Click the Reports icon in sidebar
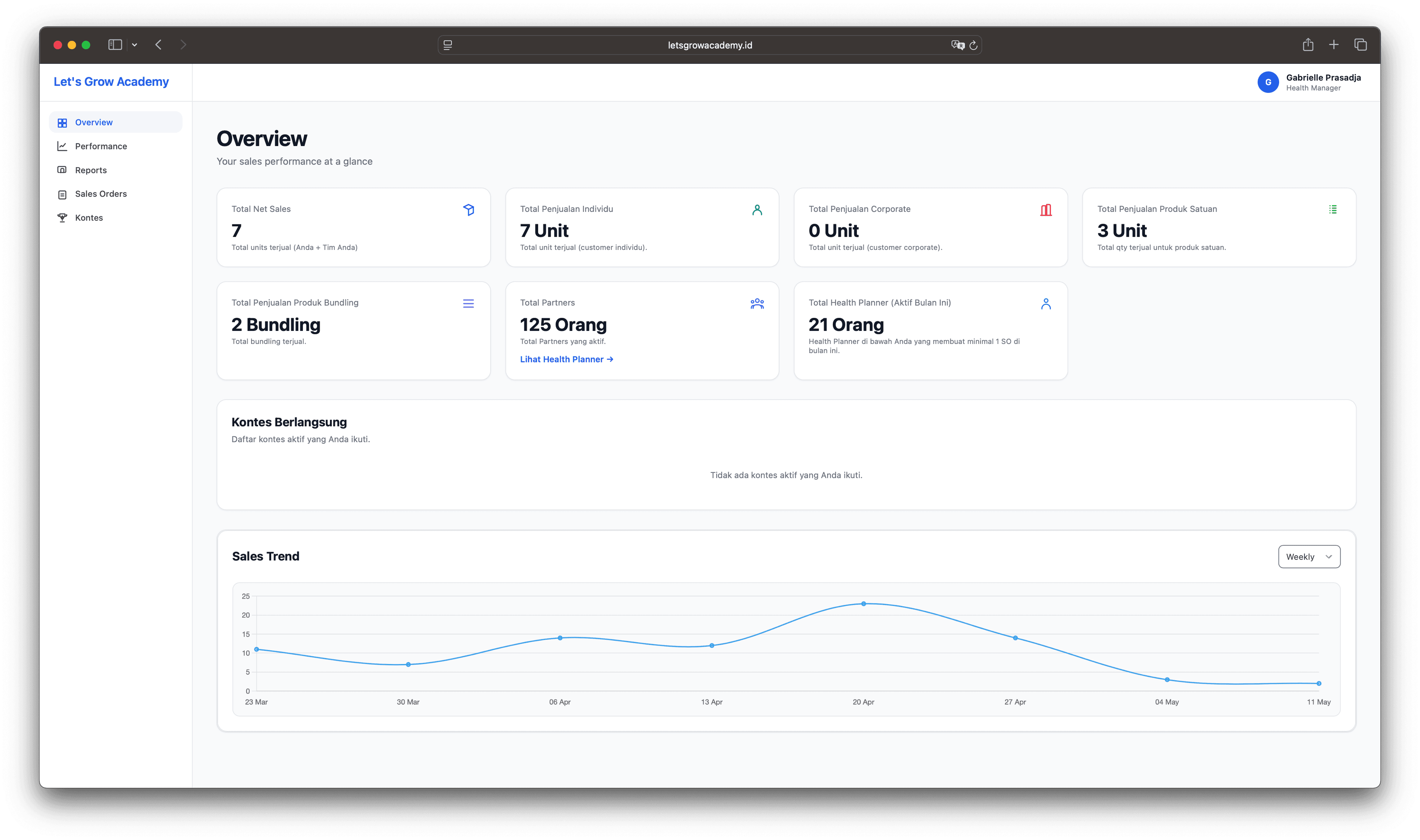The image size is (1420, 840). [62, 170]
